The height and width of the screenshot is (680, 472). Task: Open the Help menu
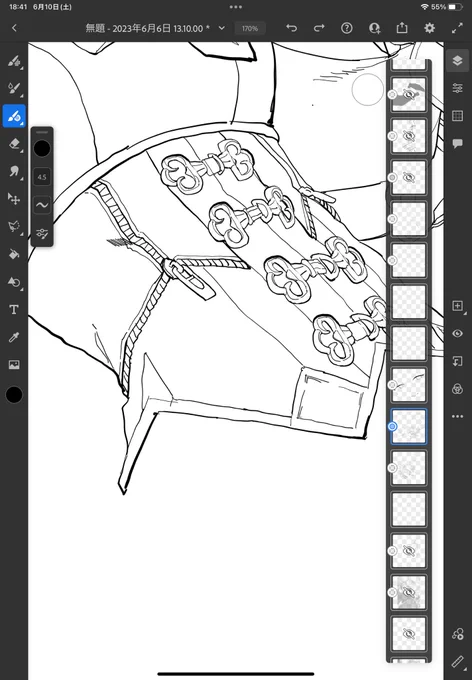[x=347, y=28]
